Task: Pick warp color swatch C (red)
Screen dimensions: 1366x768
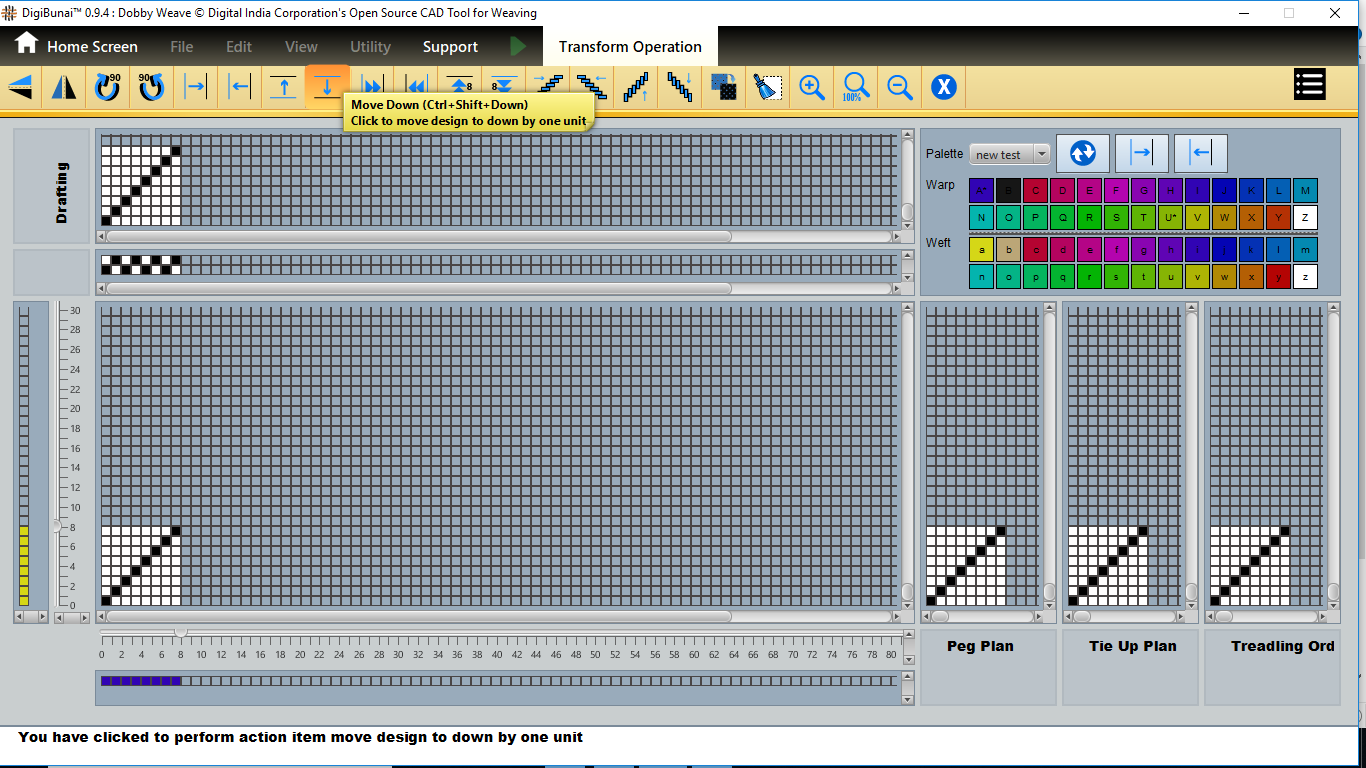Action: click(x=1035, y=191)
